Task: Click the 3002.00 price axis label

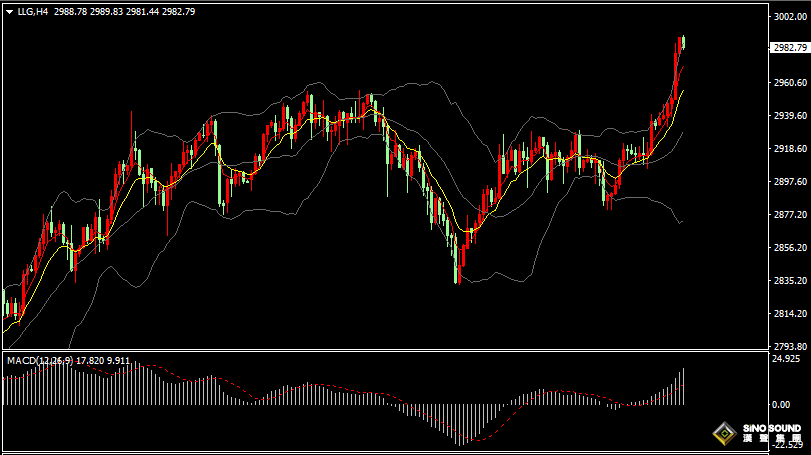Action: click(x=789, y=17)
